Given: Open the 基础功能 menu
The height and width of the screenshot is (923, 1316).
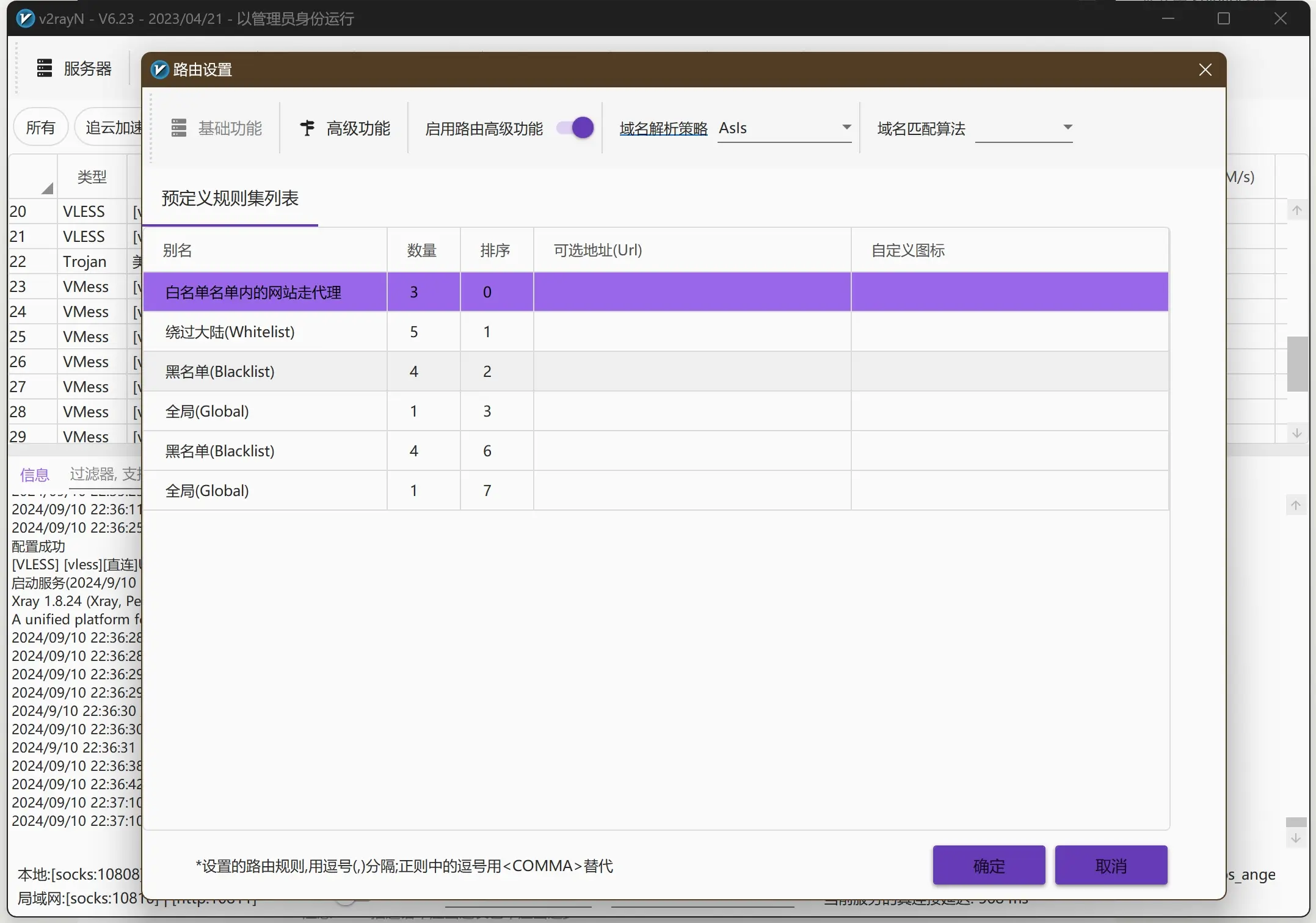Looking at the screenshot, I should coord(217,128).
